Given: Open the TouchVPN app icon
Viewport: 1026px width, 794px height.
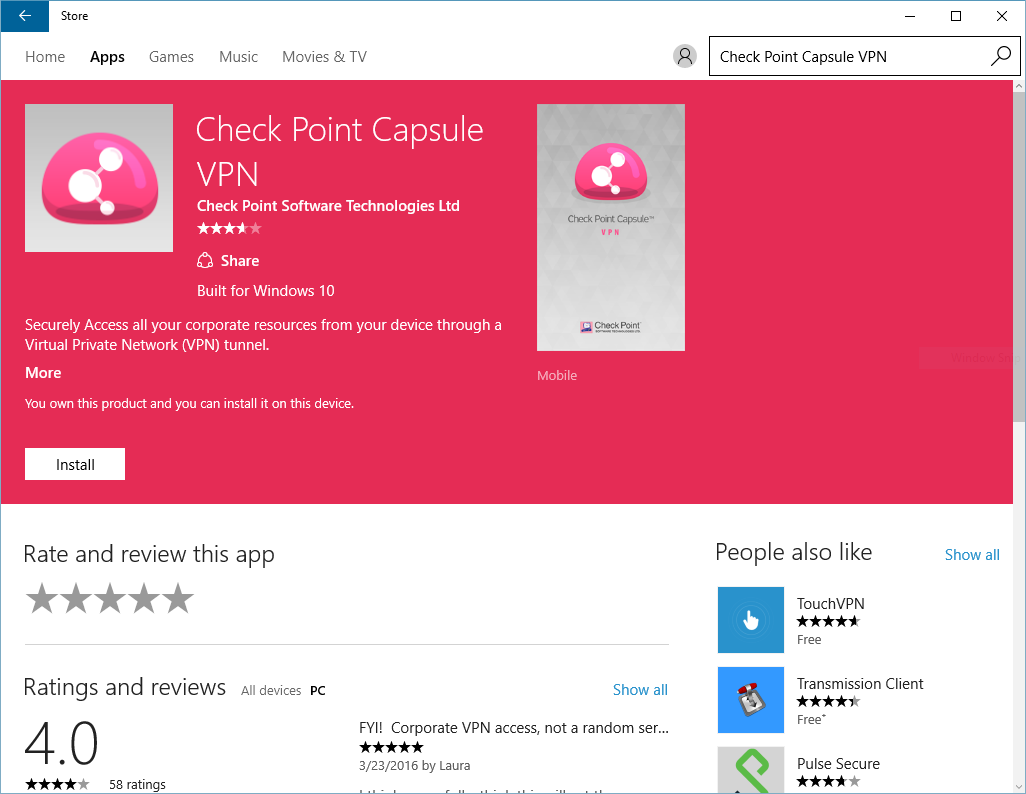Looking at the screenshot, I should [x=751, y=620].
